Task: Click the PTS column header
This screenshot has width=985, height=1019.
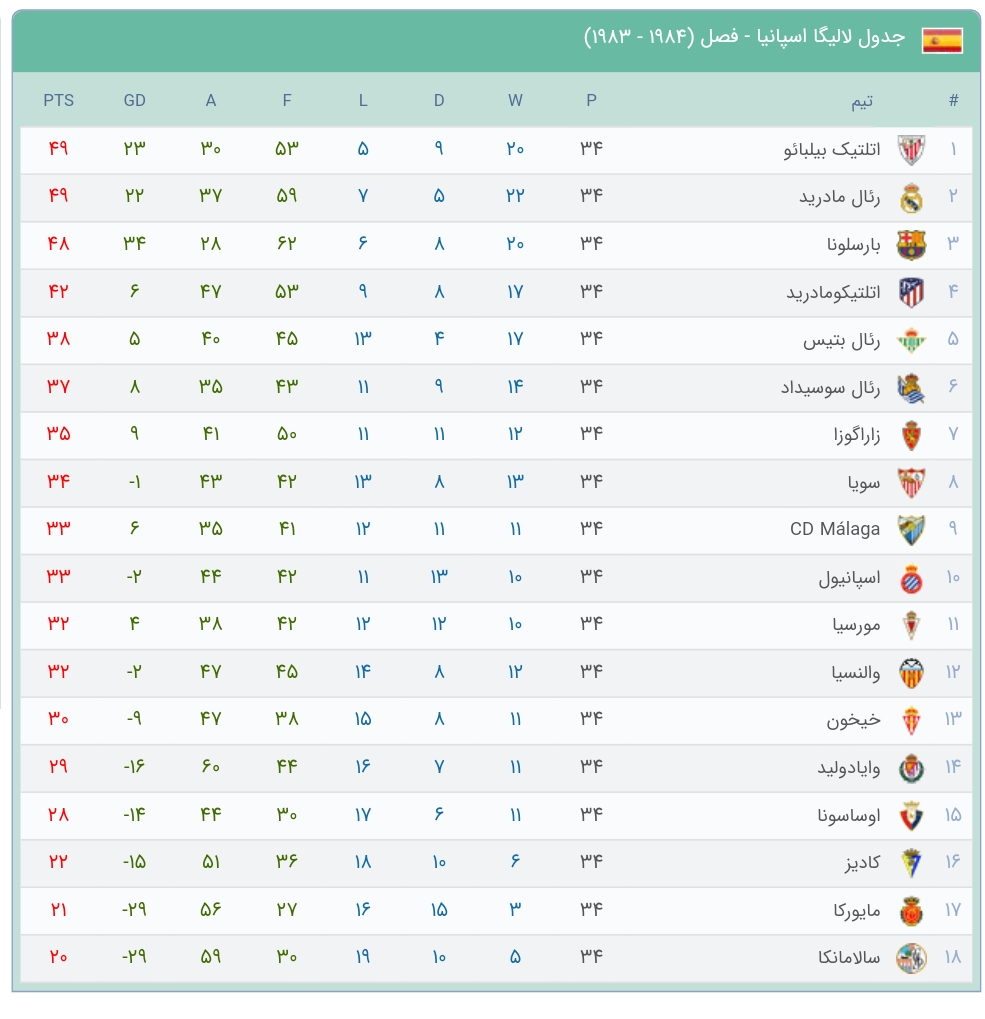Action: [58, 100]
